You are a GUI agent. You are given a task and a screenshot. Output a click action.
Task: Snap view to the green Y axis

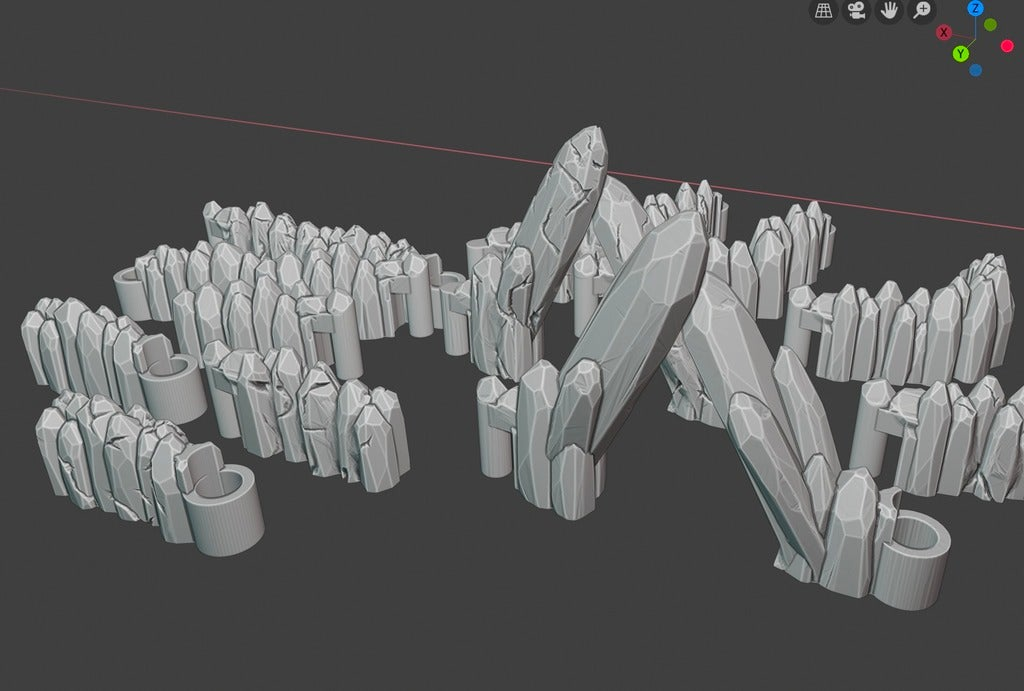[x=961, y=54]
